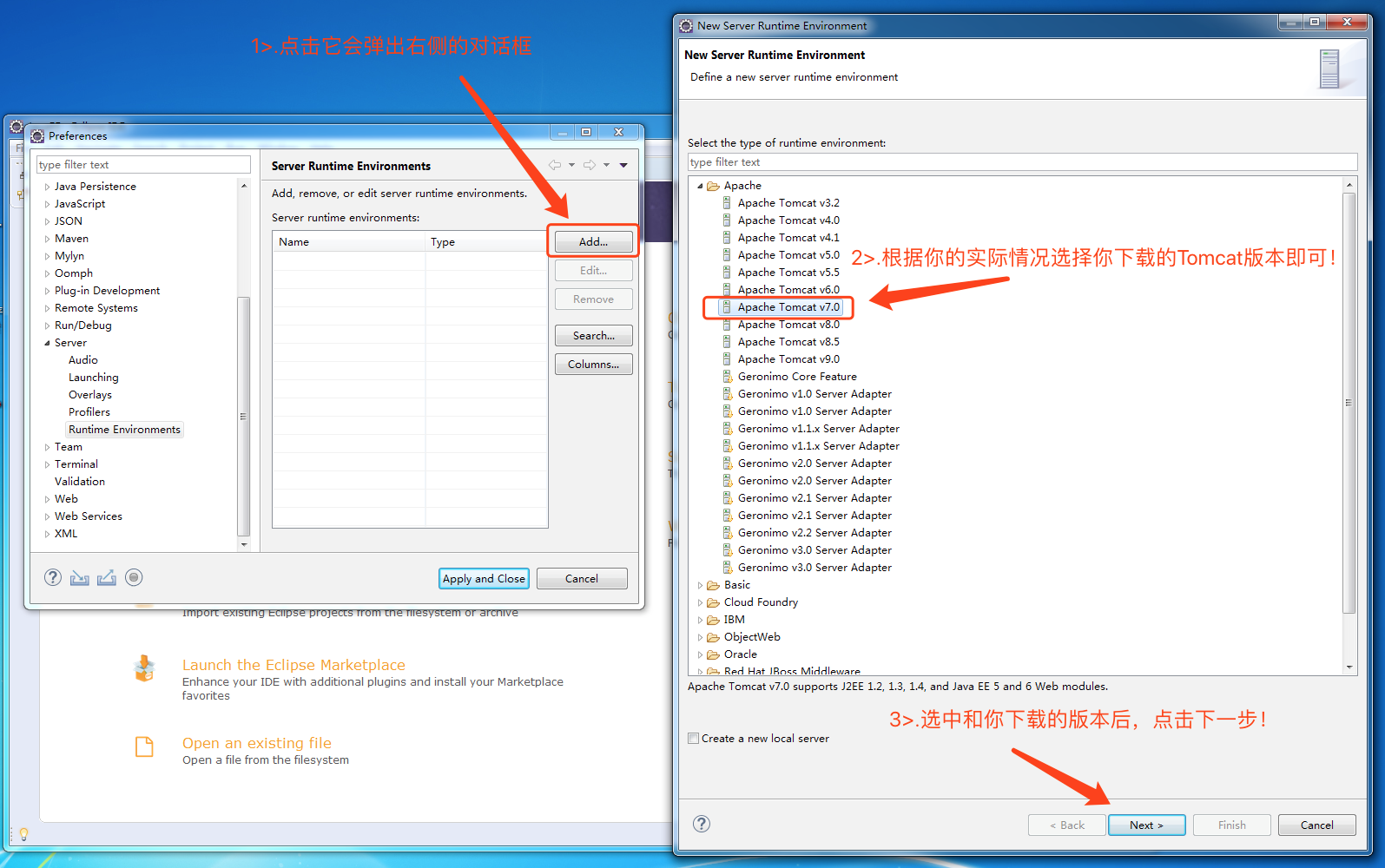Viewport: 1385px width, 868px height.
Task: Expand the Oracle category node
Action: pos(700,654)
